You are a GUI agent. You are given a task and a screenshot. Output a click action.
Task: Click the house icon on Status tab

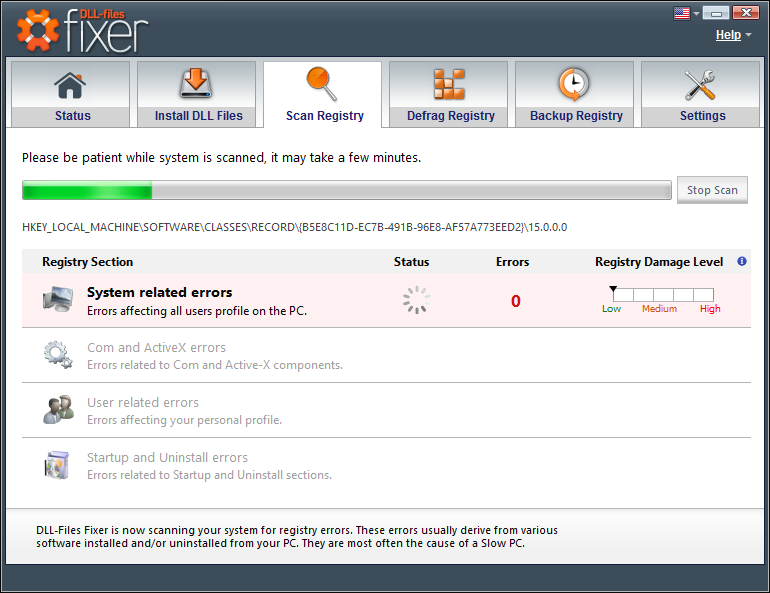[70, 85]
